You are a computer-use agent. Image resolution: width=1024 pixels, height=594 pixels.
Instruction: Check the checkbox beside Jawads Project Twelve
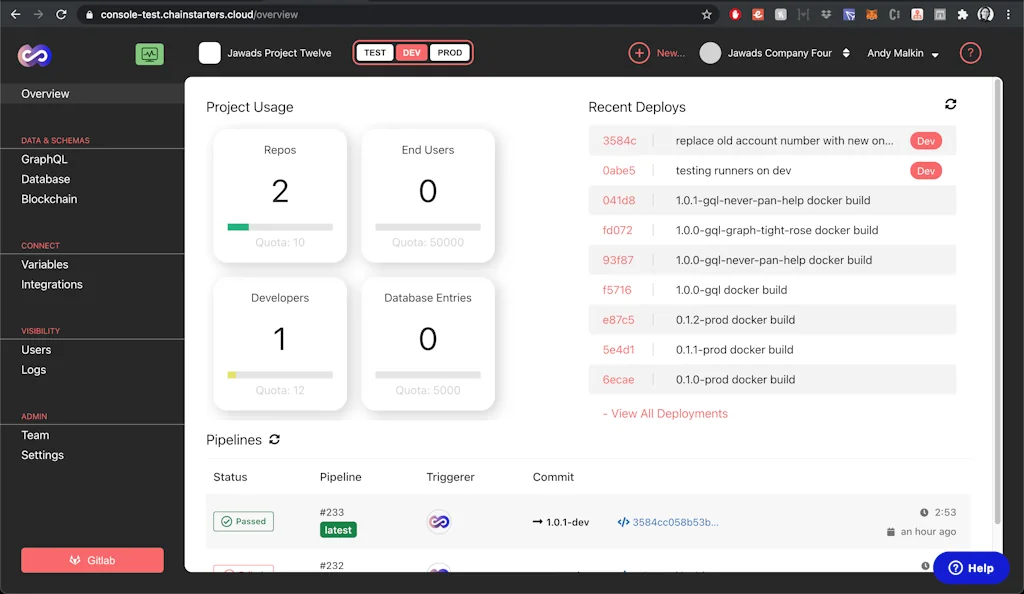(210, 52)
